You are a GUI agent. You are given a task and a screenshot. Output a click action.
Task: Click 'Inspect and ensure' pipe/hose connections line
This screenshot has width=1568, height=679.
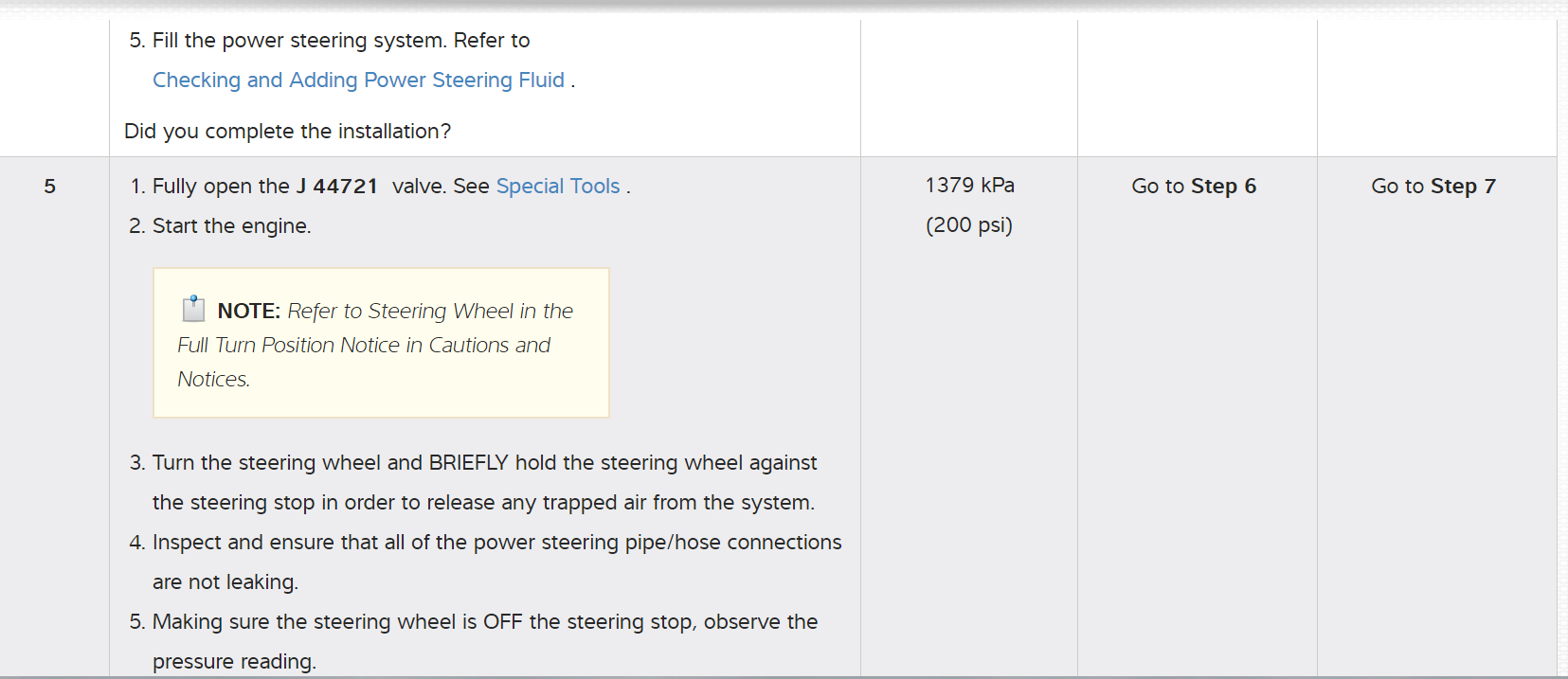pos(496,543)
